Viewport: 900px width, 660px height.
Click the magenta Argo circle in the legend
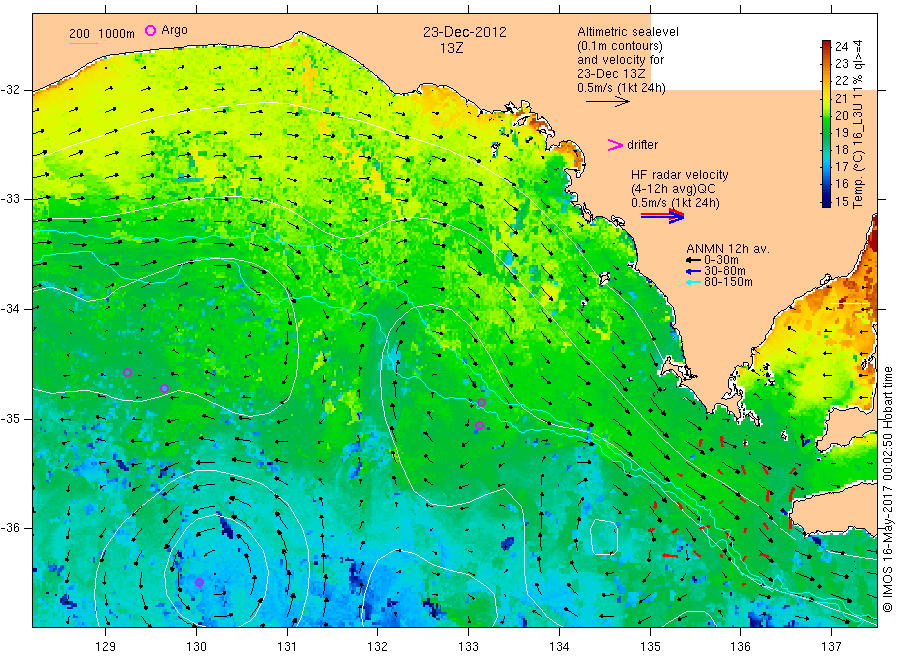point(150,30)
